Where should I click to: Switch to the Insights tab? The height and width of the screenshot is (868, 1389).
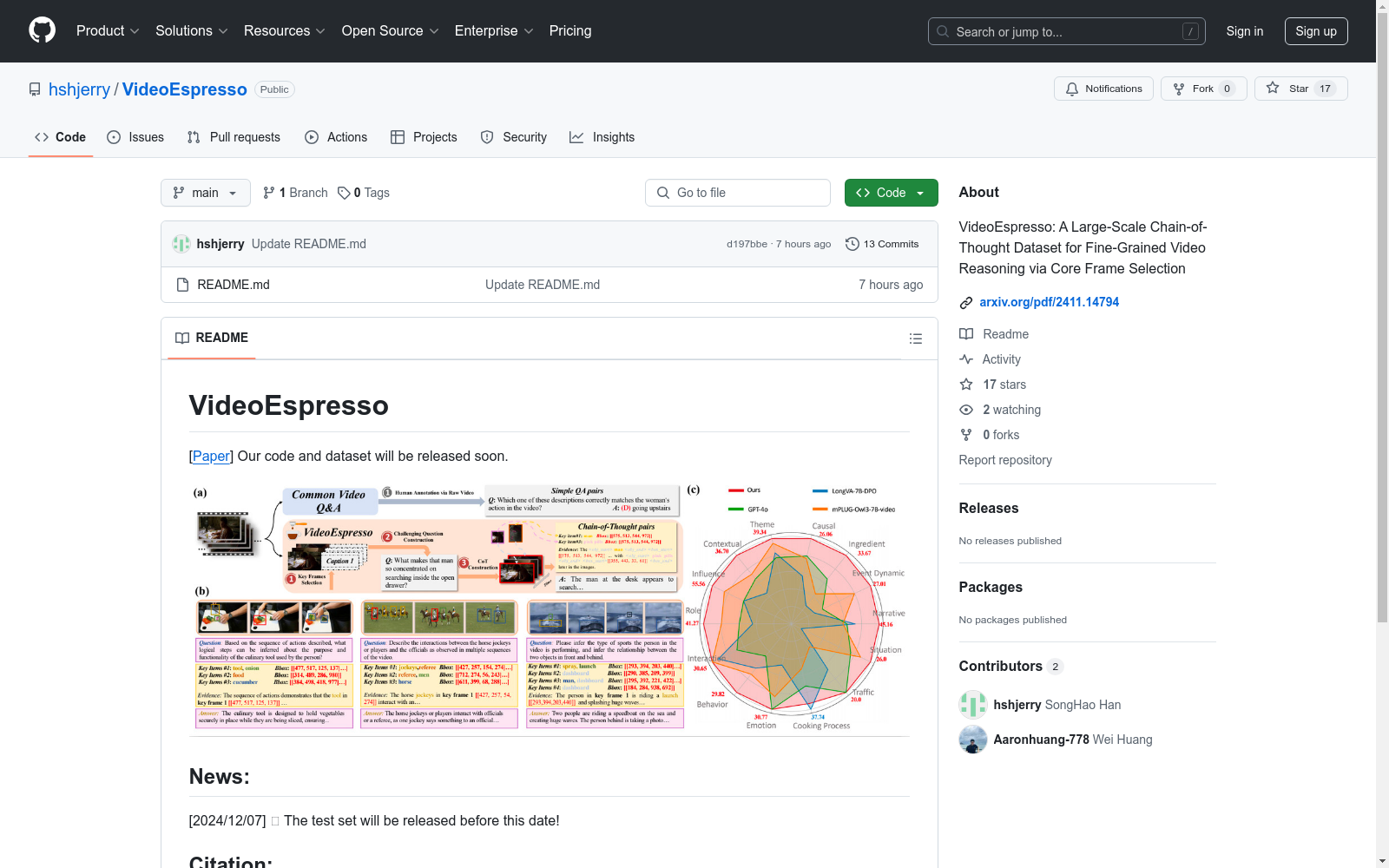tap(602, 137)
